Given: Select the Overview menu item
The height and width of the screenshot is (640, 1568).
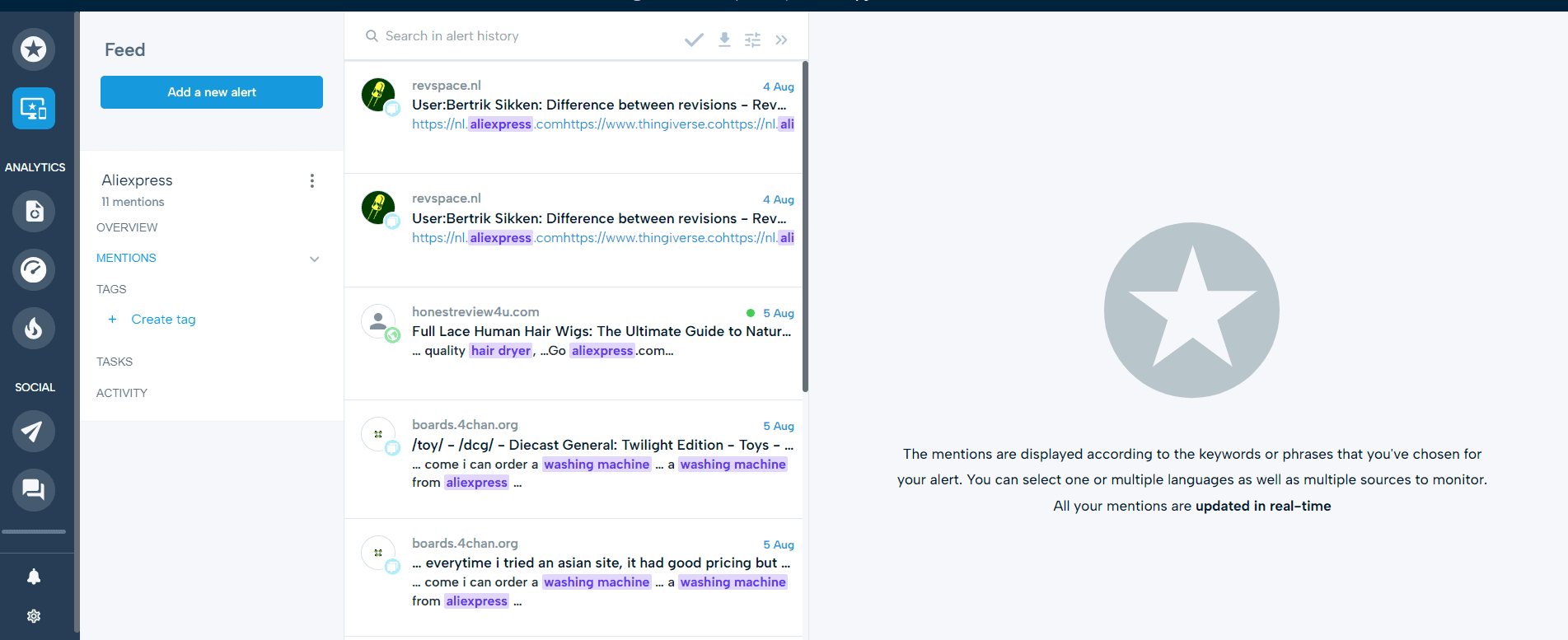Looking at the screenshot, I should pyautogui.click(x=127, y=227).
